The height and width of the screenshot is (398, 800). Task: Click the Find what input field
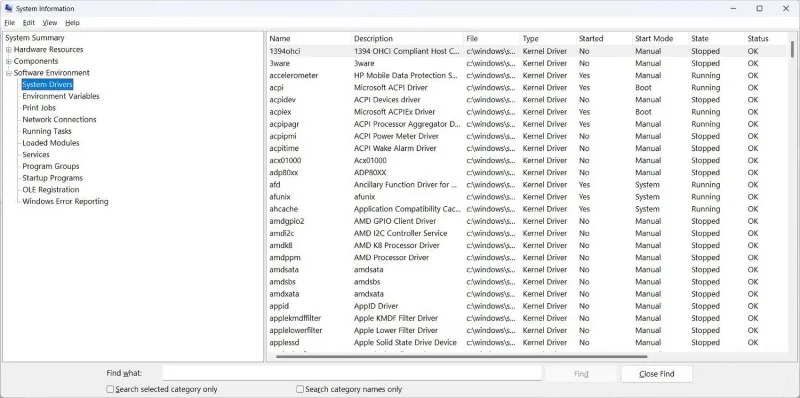[352, 374]
